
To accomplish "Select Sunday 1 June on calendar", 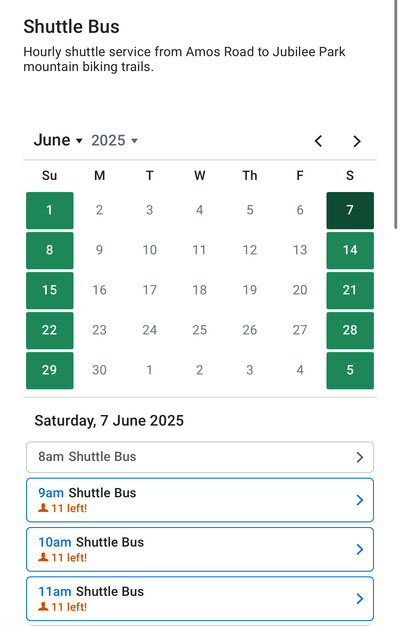I will click(x=50, y=210).
